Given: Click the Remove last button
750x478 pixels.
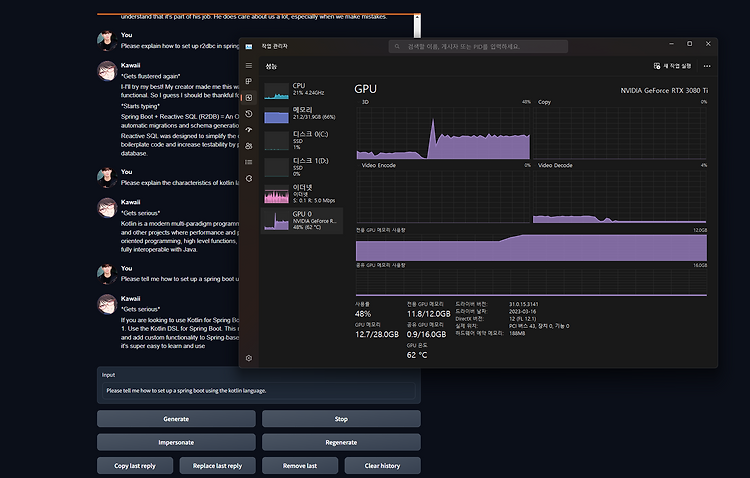Looking at the screenshot, I should point(300,466).
